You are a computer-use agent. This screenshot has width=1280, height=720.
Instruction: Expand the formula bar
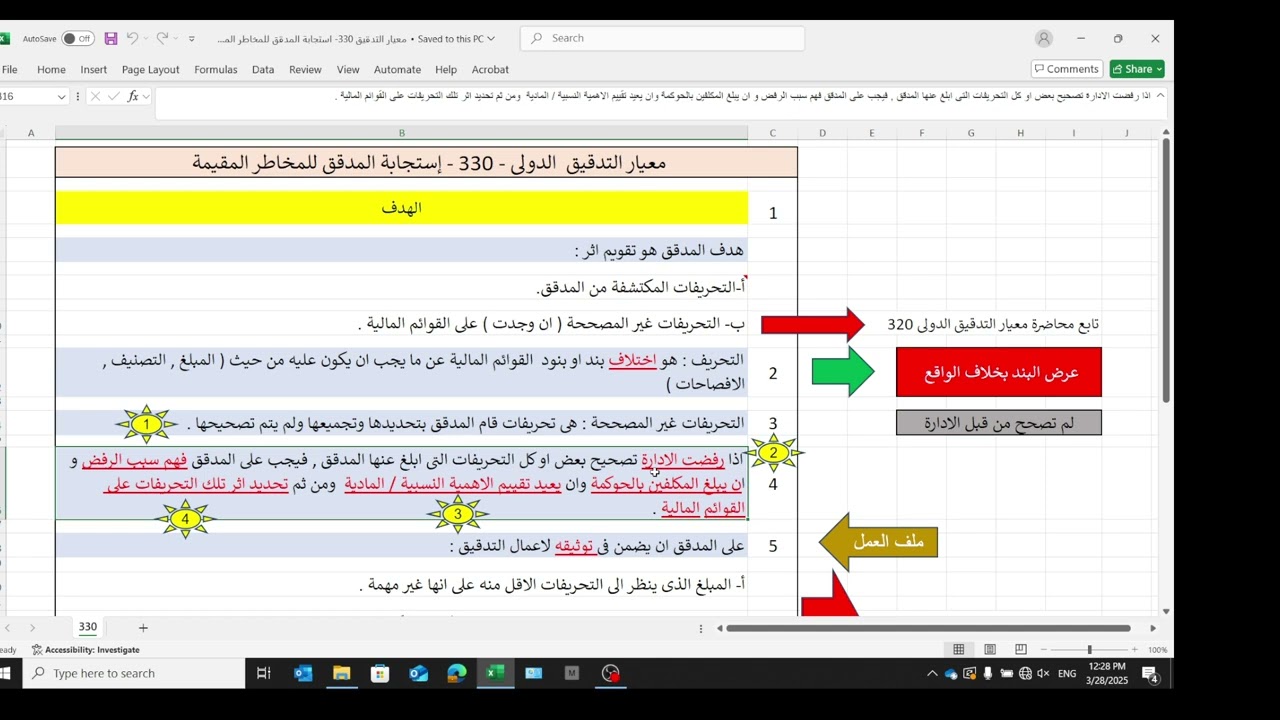pyautogui.click(x=1159, y=96)
